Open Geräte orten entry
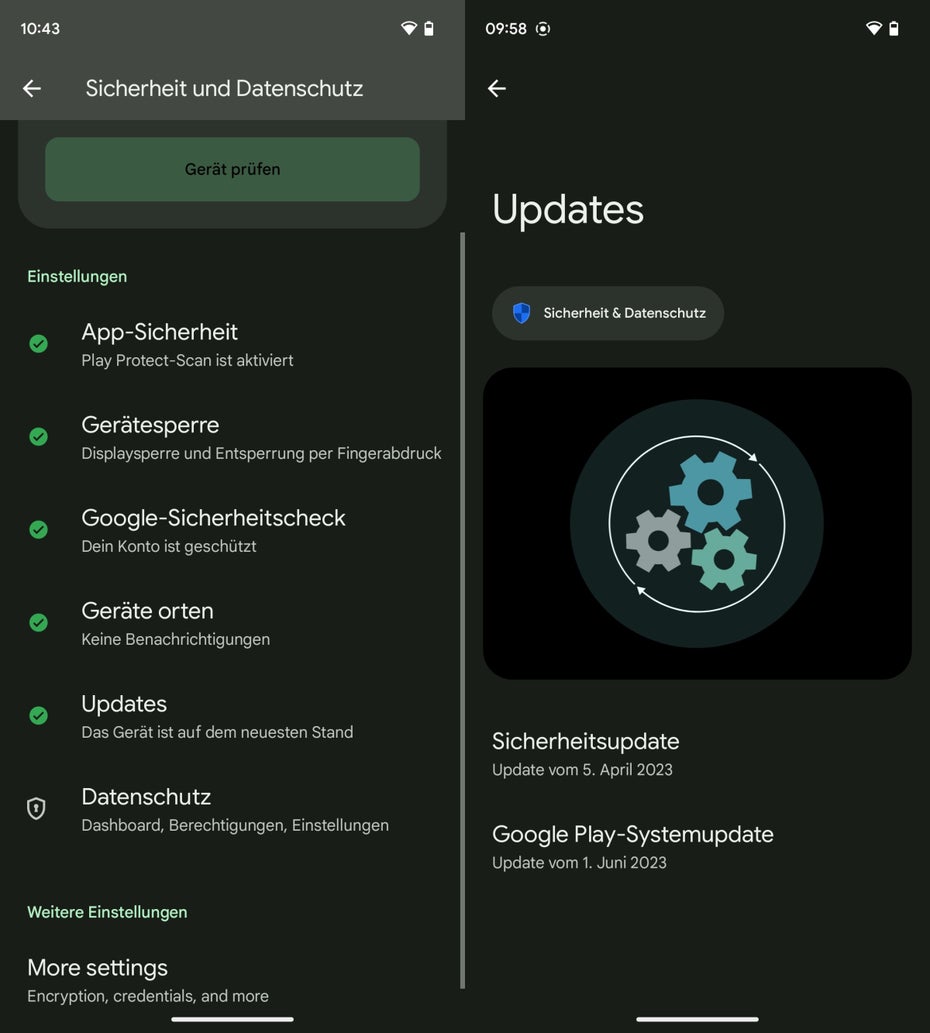Viewport: 930px width, 1033px height. click(x=232, y=623)
